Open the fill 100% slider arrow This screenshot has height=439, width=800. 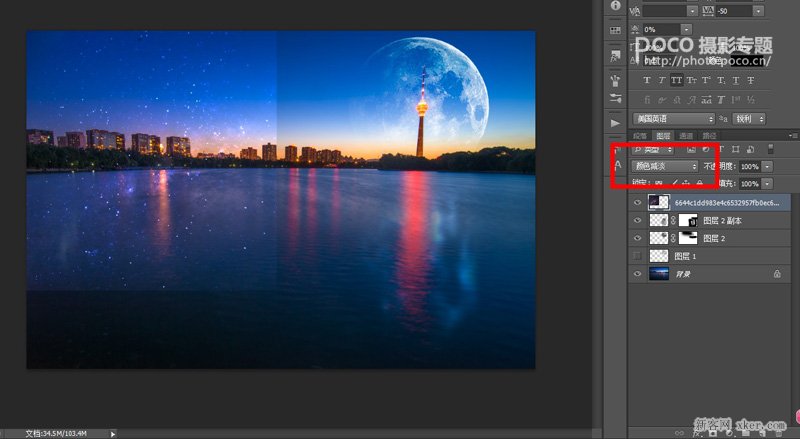point(767,184)
